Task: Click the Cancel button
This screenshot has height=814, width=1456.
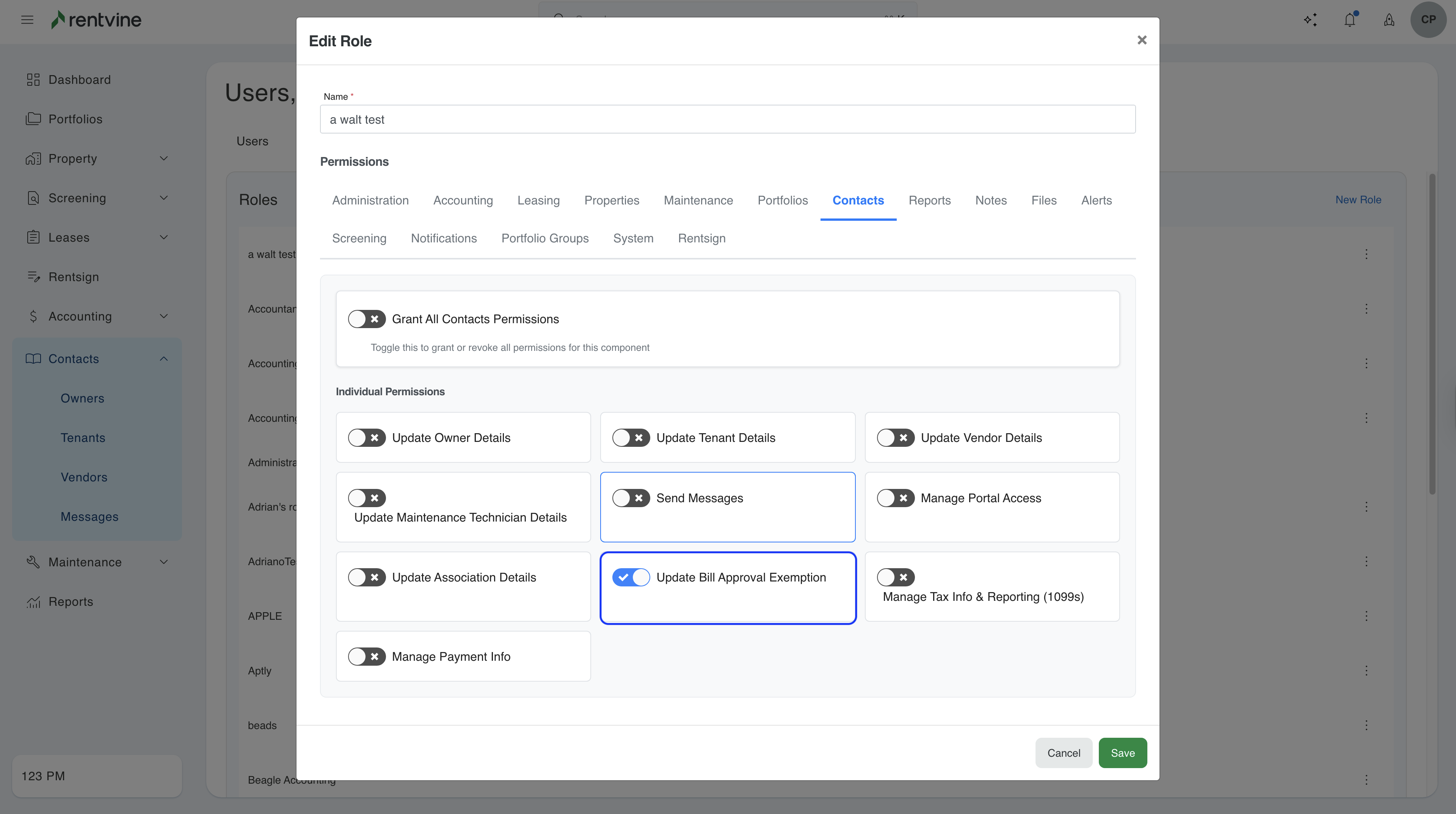Action: tap(1063, 753)
